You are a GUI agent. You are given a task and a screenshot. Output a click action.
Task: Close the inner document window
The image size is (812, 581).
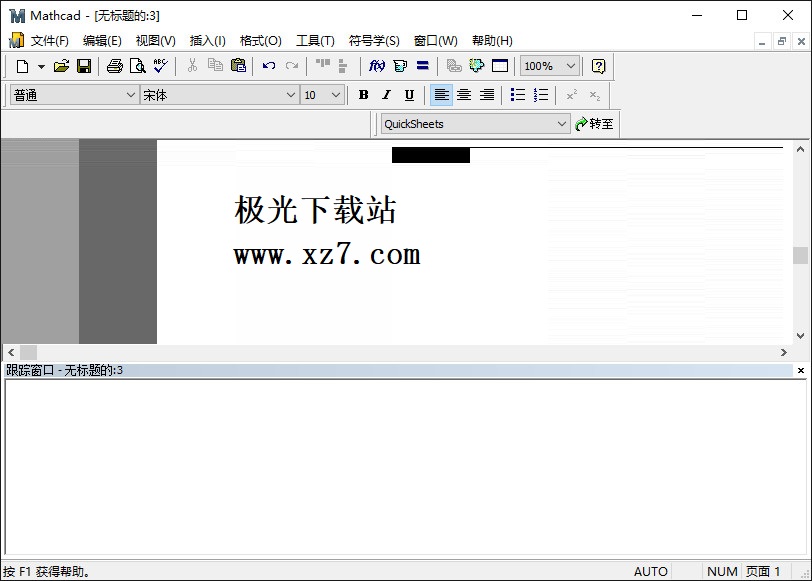(x=801, y=41)
